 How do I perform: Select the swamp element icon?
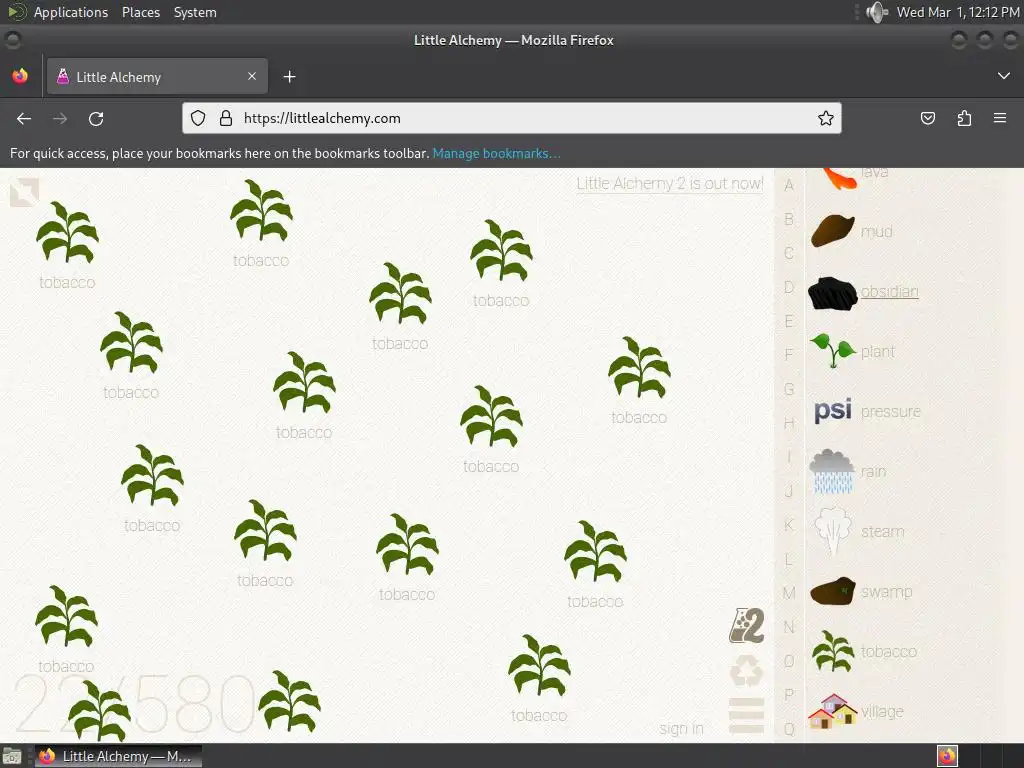[833, 591]
